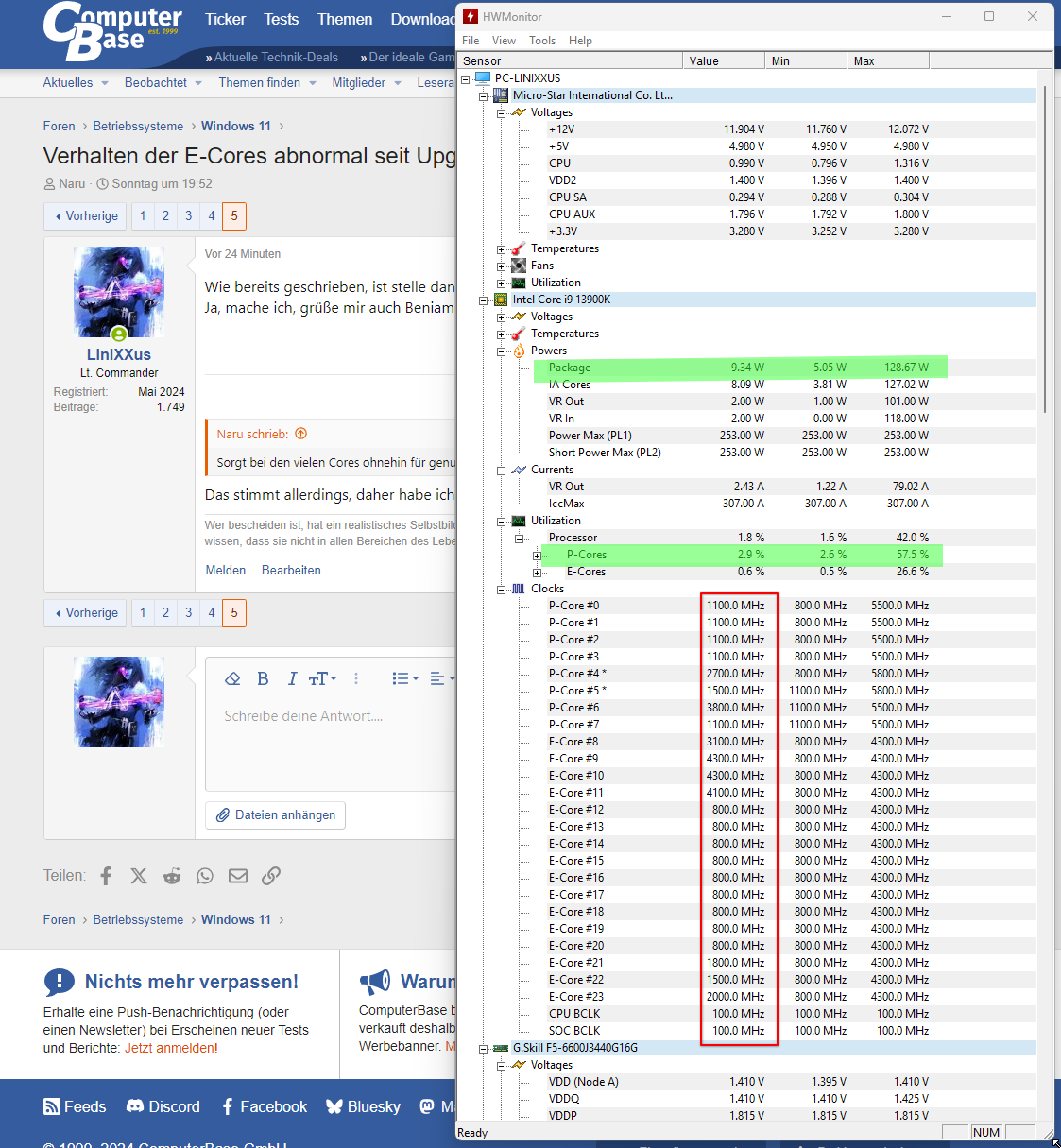Screen dimensions: 1061x1148
Task: Open HWMonitor View menu
Action: tap(504, 41)
